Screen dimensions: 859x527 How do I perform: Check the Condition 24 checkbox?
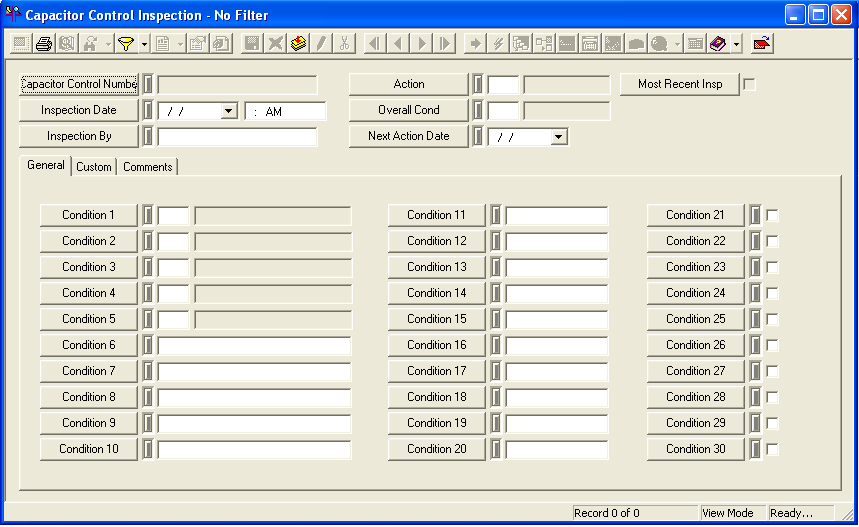point(772,293)
